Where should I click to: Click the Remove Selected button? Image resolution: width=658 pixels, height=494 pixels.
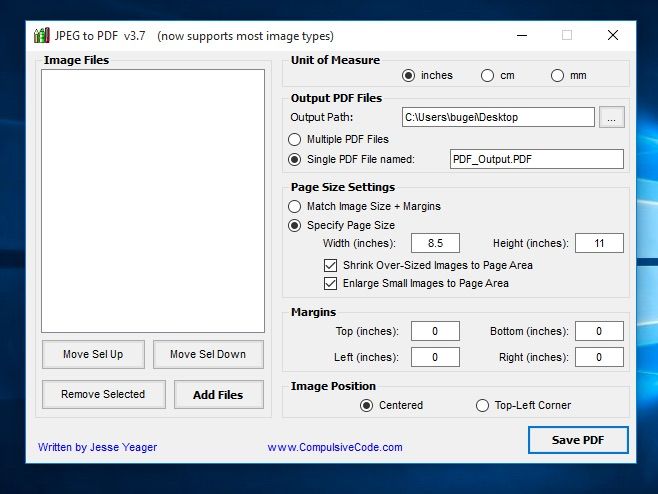point(103,394)
